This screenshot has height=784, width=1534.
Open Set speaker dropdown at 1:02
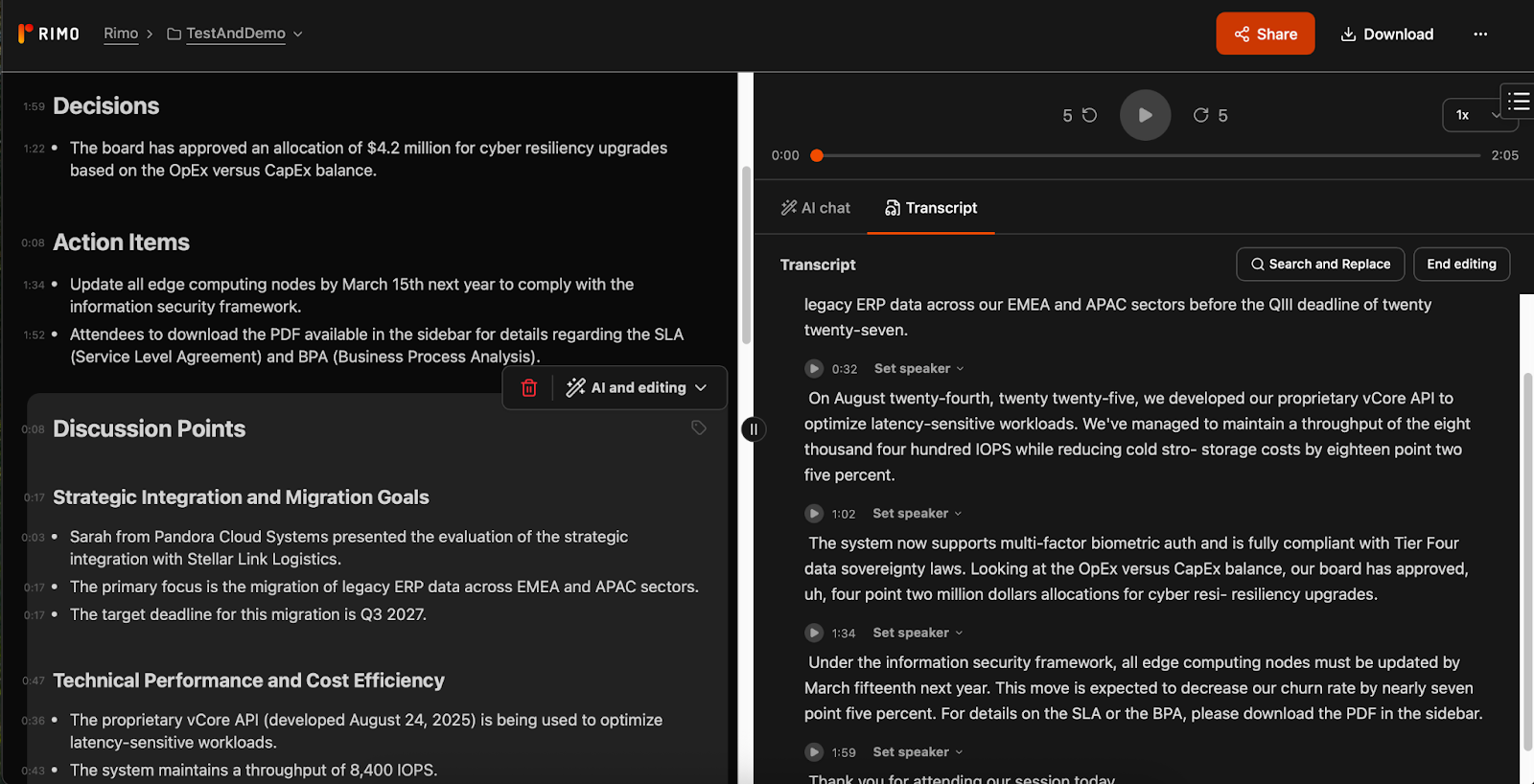(917, 514)
